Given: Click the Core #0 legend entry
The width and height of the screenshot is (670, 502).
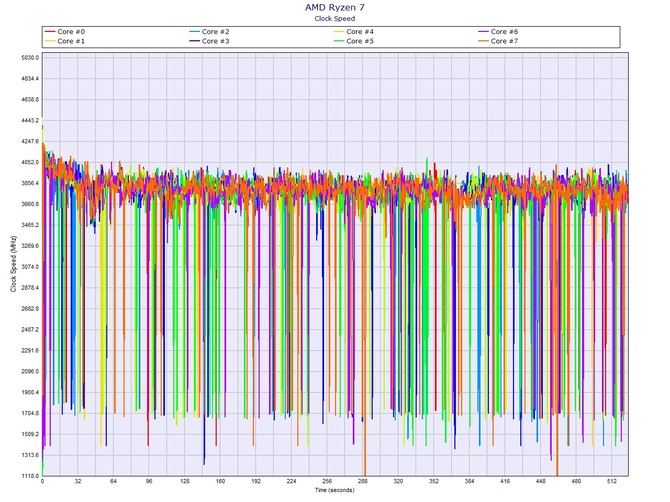Looking at the screenshot, I should pos(65,32).
